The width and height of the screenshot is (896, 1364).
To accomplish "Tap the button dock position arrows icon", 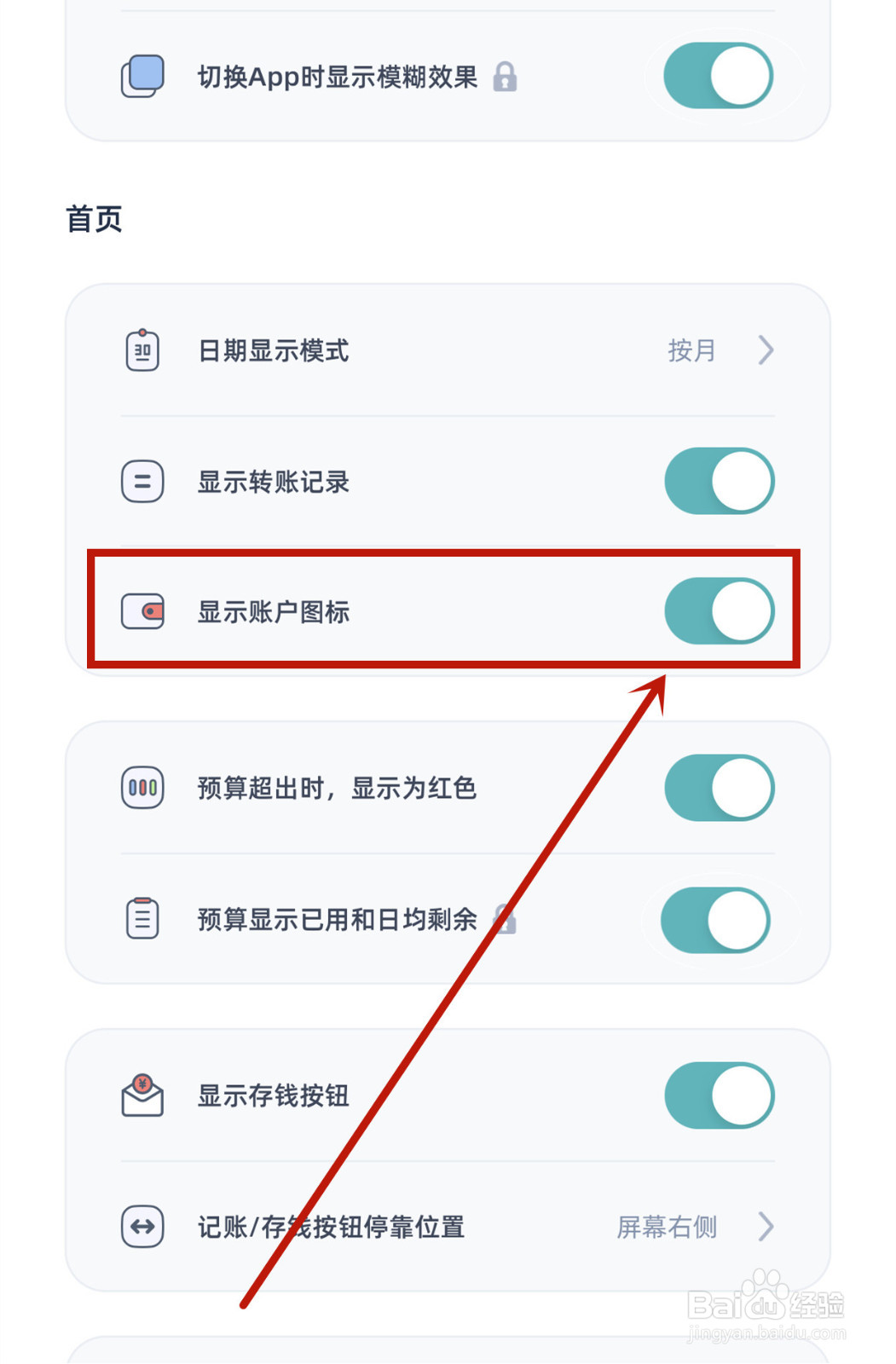I will coord(142,1227).
